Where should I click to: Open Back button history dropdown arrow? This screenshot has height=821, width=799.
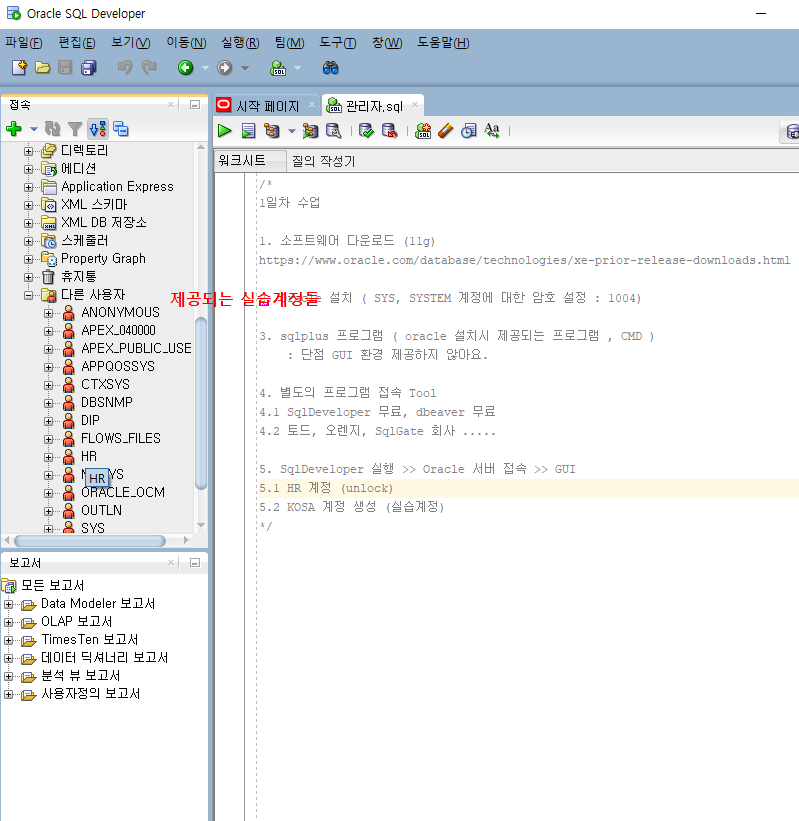(205, 68)
